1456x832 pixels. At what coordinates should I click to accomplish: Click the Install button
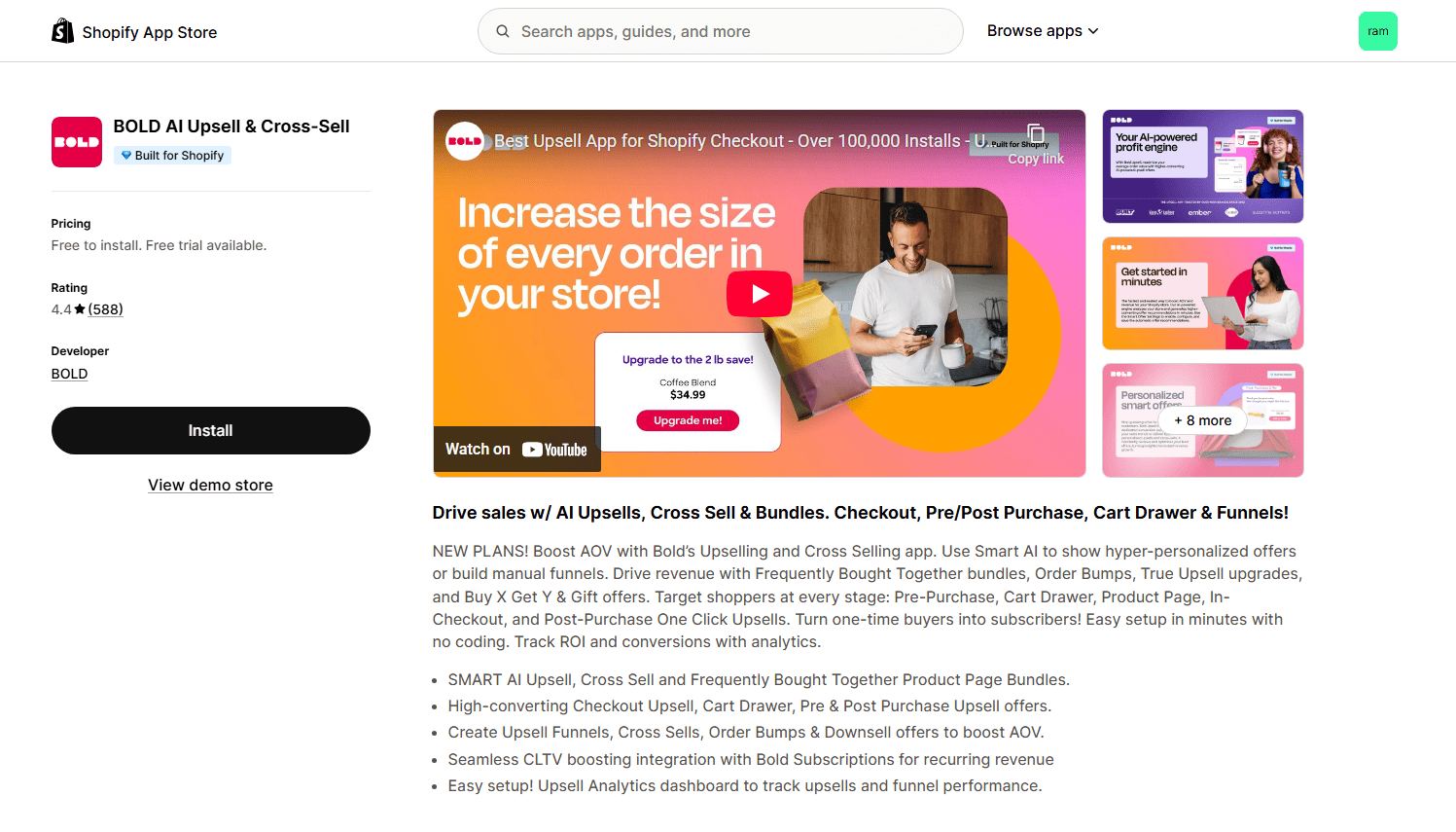(x=211, y=430)
